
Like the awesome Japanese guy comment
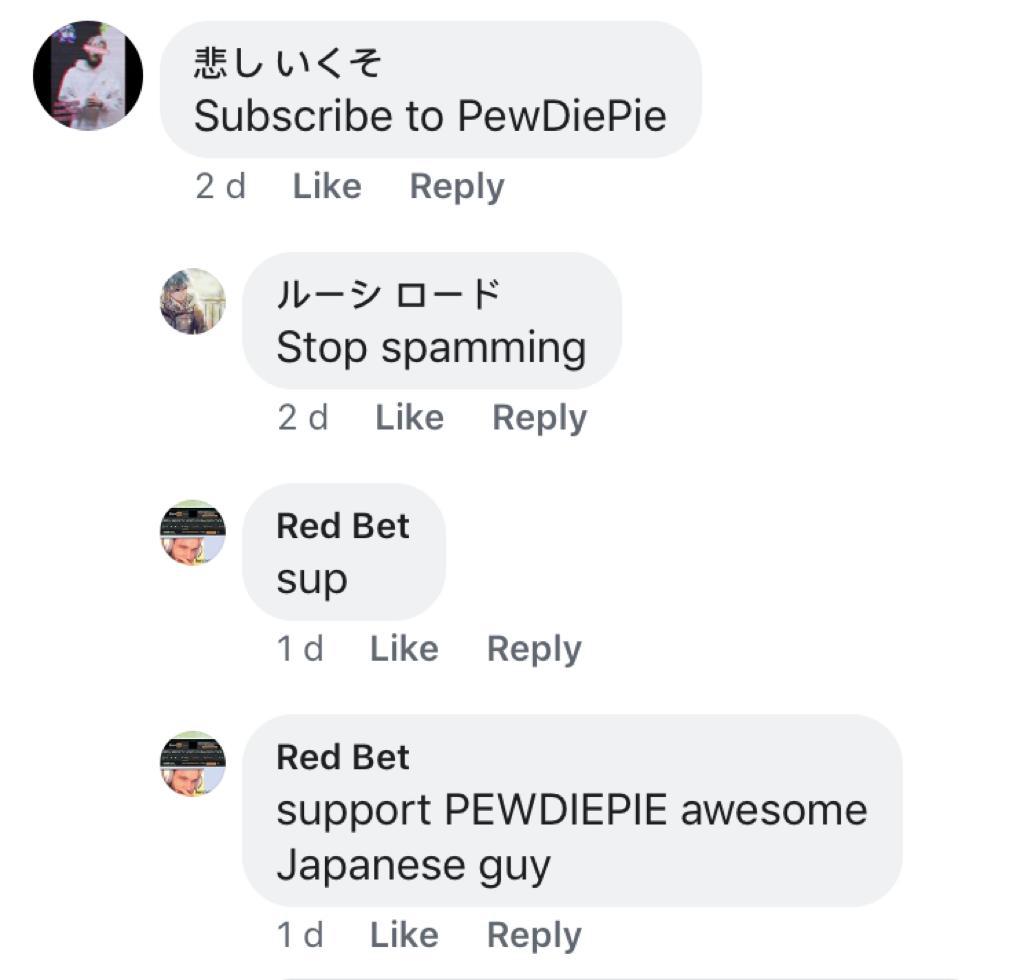tap(404, 935)
